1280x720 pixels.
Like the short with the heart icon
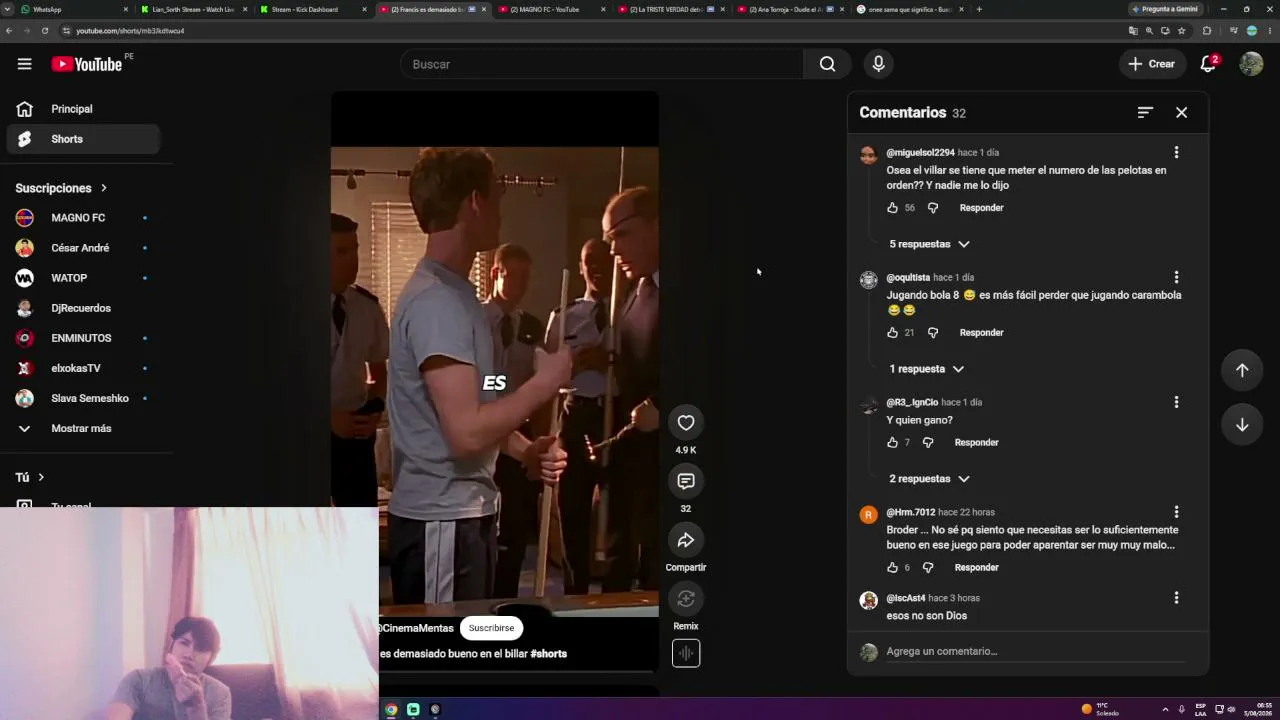(686, 423)
